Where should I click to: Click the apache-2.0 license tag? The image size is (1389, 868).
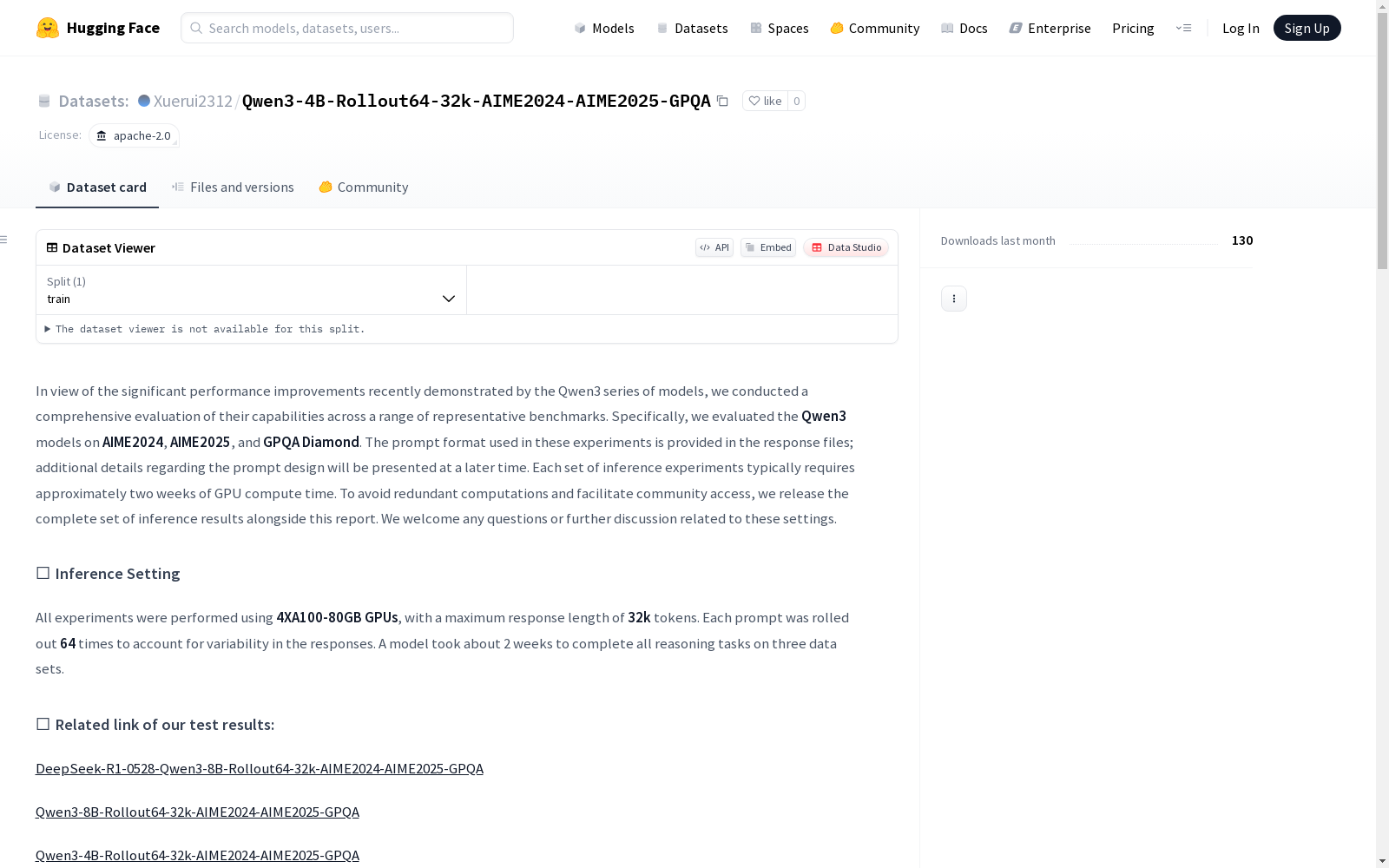134,135
